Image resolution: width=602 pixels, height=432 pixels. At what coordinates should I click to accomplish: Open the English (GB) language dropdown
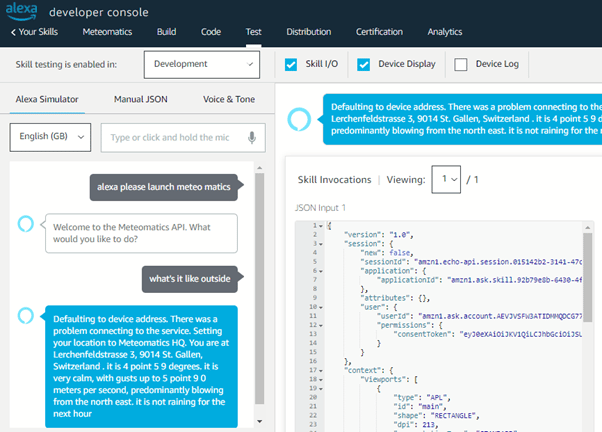[50, 137]
